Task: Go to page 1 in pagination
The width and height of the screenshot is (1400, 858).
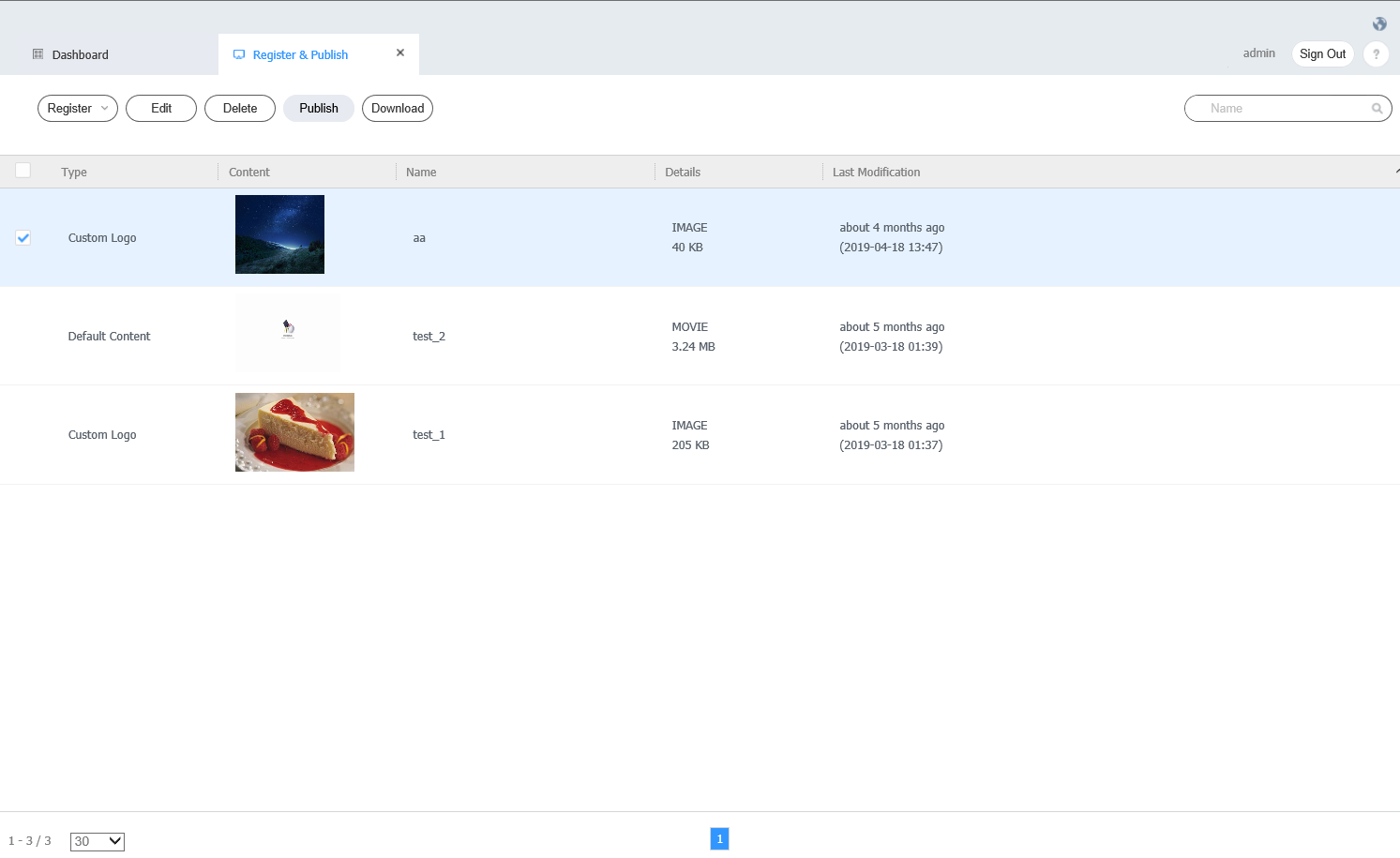Action: point(719,838)
